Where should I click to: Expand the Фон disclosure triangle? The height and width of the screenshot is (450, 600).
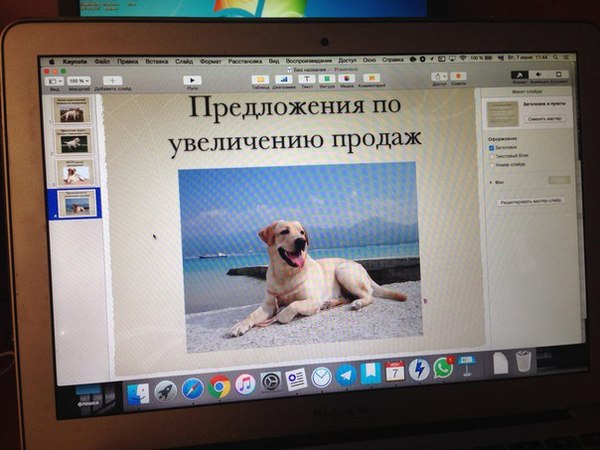489,182
